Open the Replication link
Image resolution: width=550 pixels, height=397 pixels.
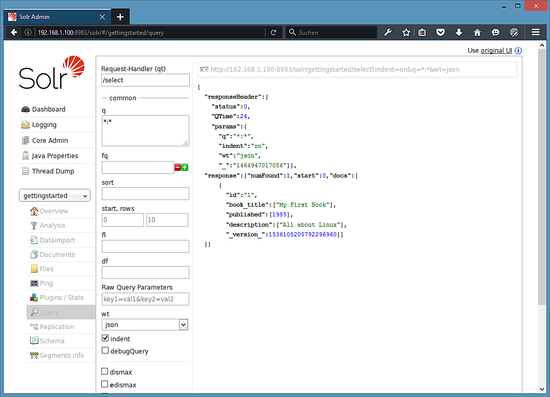point(57,327)
